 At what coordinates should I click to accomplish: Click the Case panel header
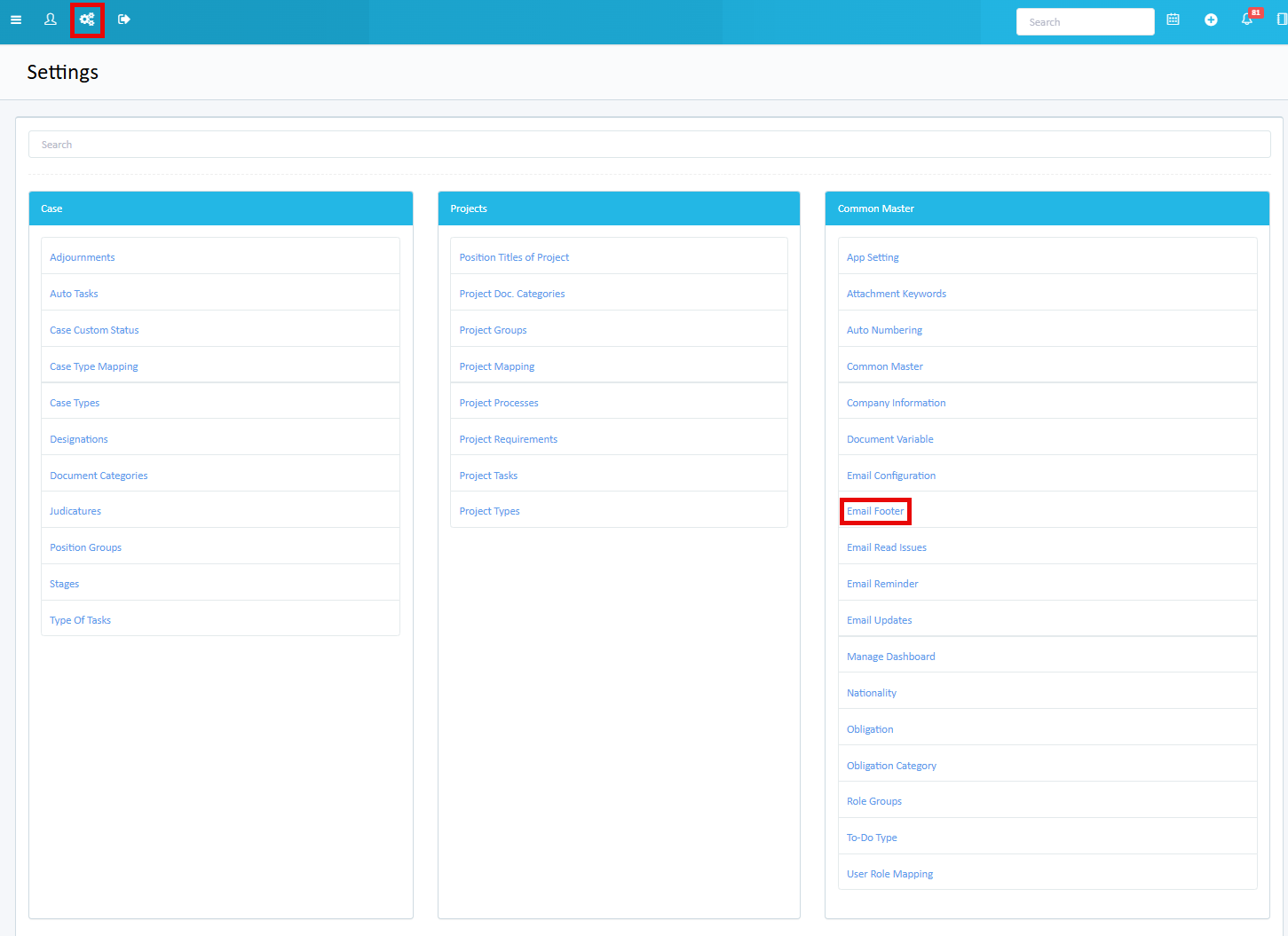click(x=221, y=208)
